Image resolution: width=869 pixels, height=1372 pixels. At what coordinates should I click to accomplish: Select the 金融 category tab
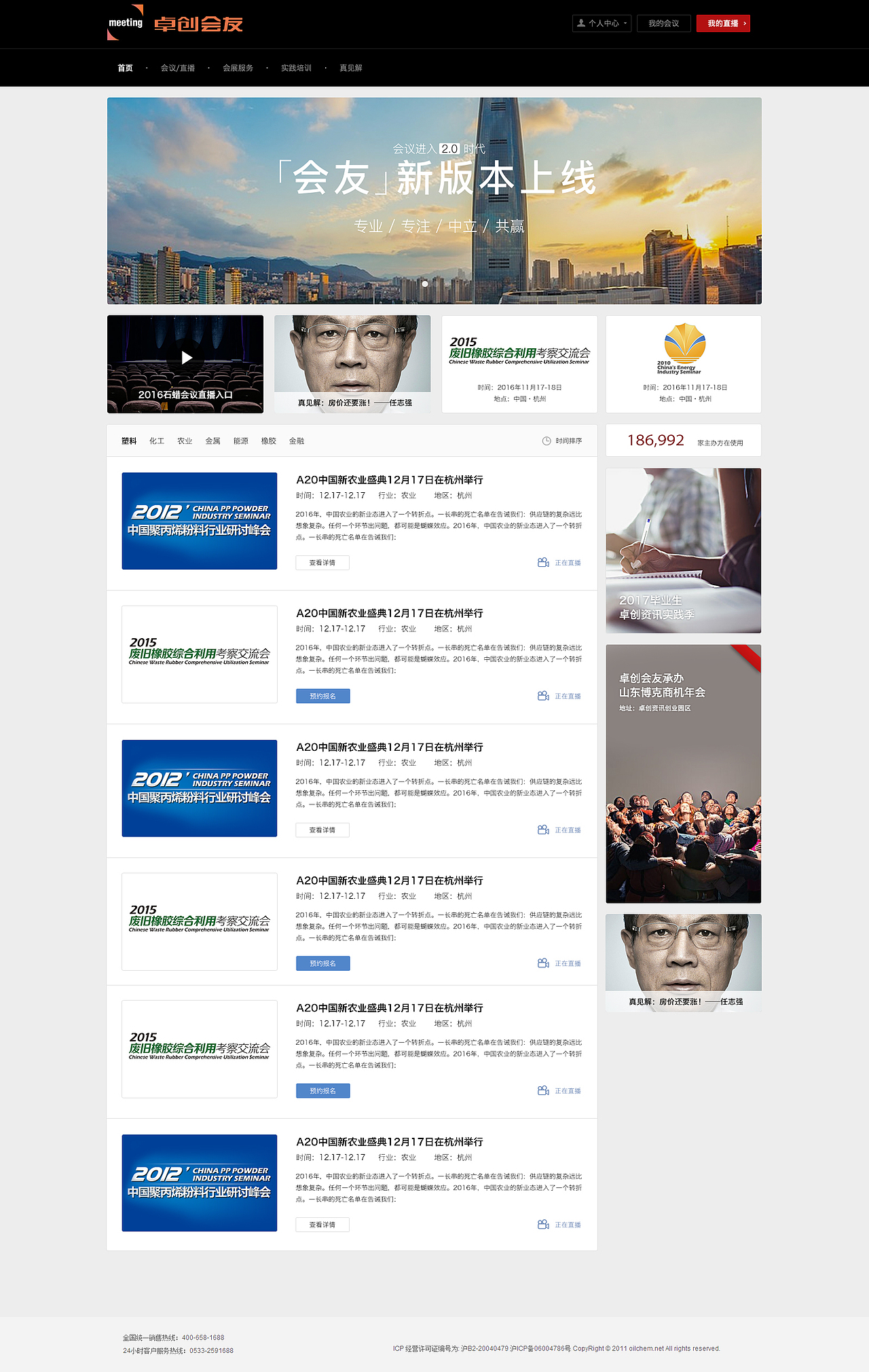[x=297, y=441]
